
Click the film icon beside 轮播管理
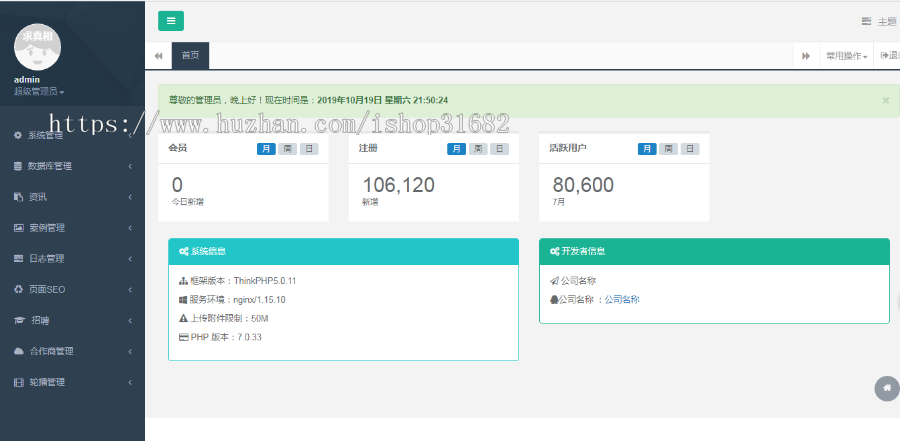19,382
